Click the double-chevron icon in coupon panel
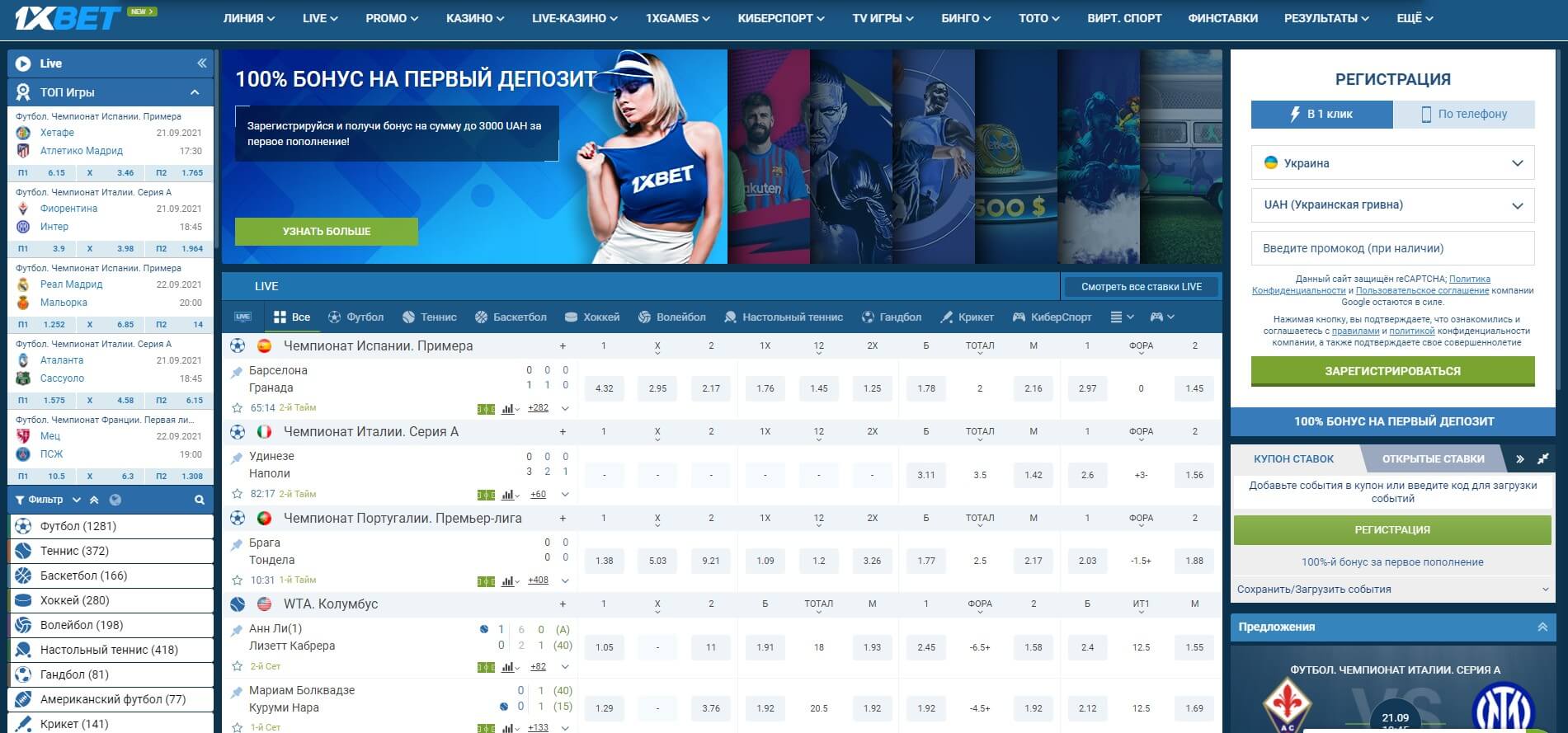 click(1519, 458)
